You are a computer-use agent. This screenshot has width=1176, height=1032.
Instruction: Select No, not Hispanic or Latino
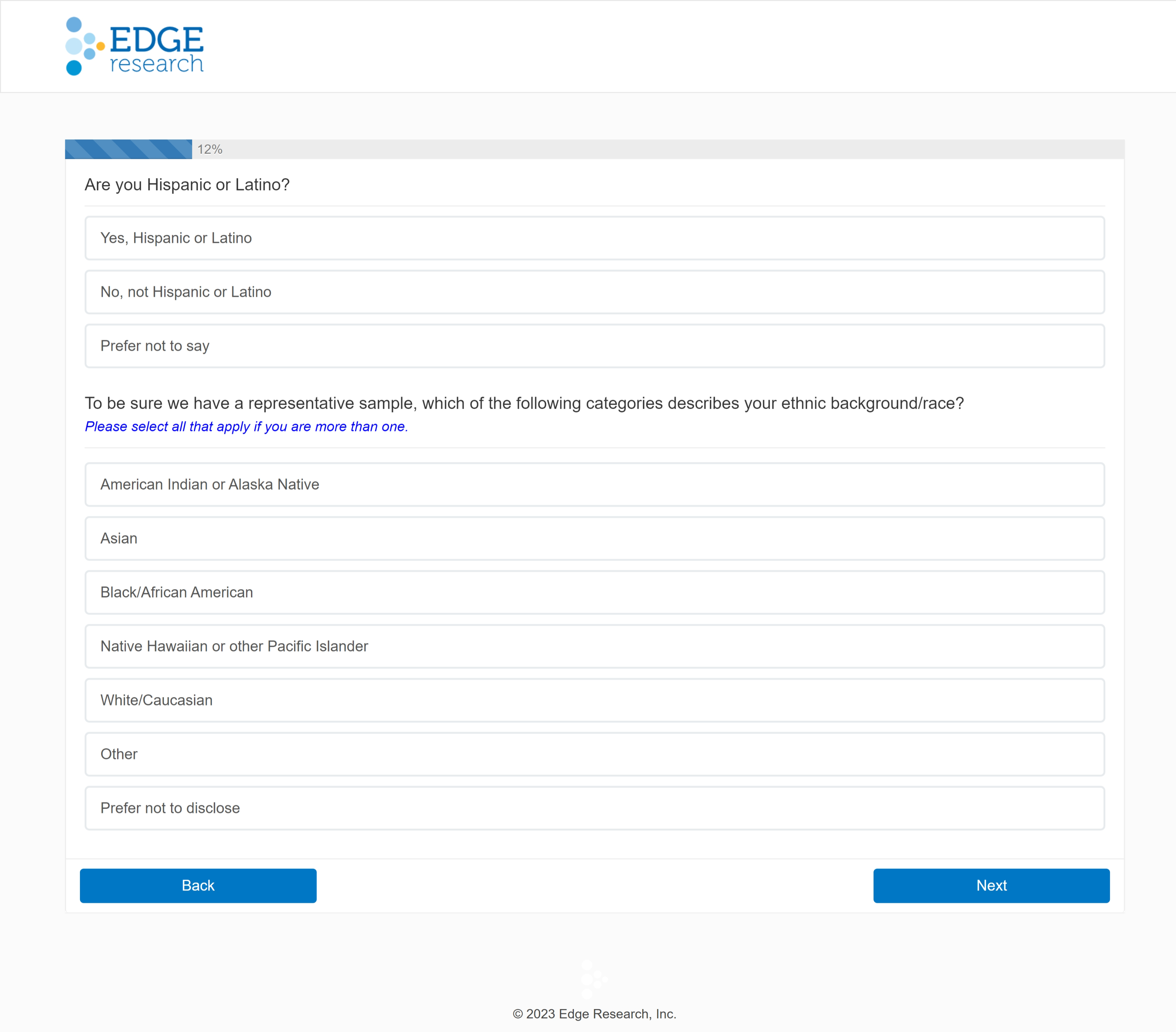pos(594,292)
